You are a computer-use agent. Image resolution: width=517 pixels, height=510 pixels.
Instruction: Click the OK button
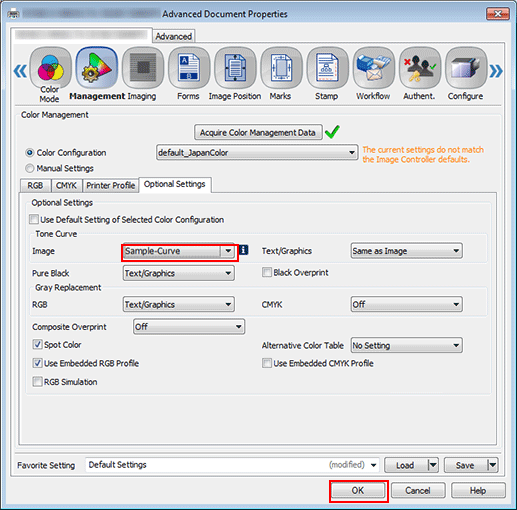pos(358,490)
